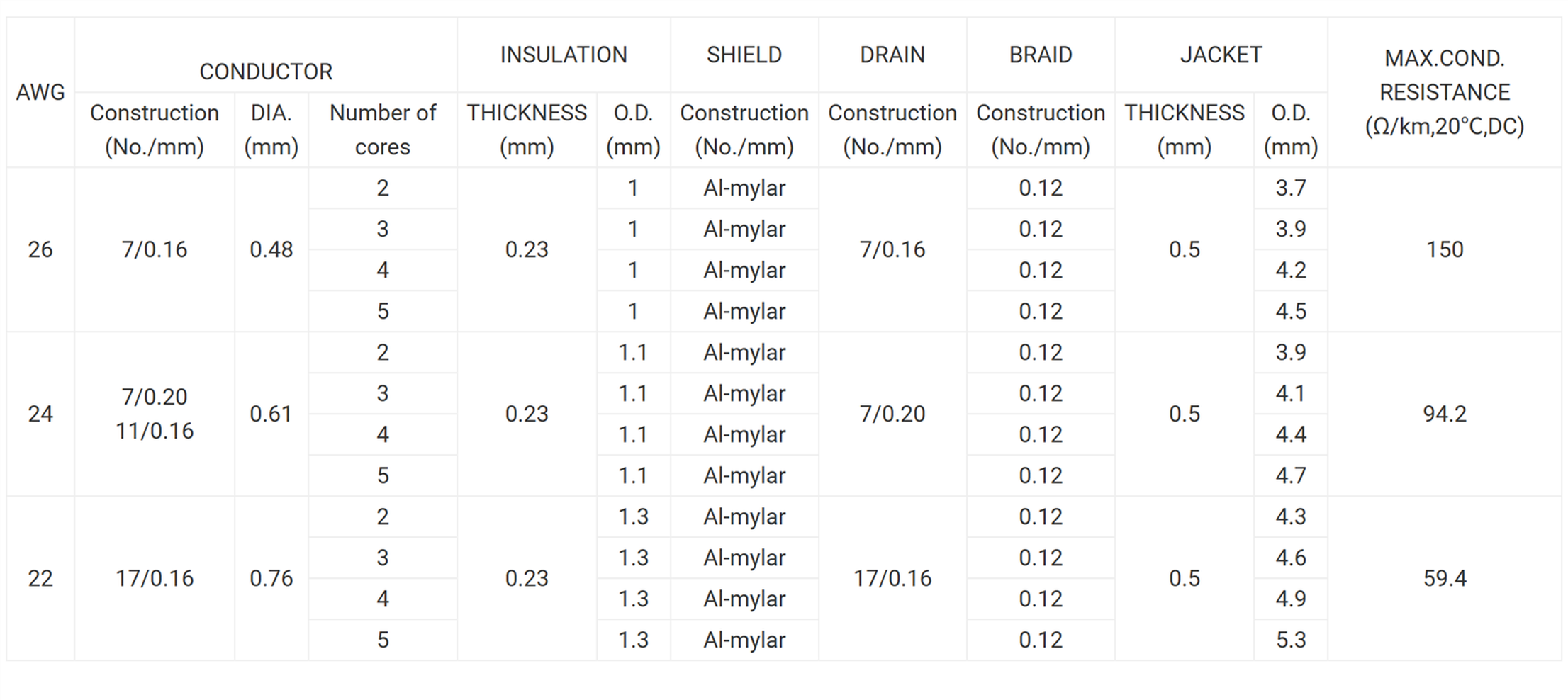
Task: Click the AWG 26 row cell
Action: click(x=40, y=249)
